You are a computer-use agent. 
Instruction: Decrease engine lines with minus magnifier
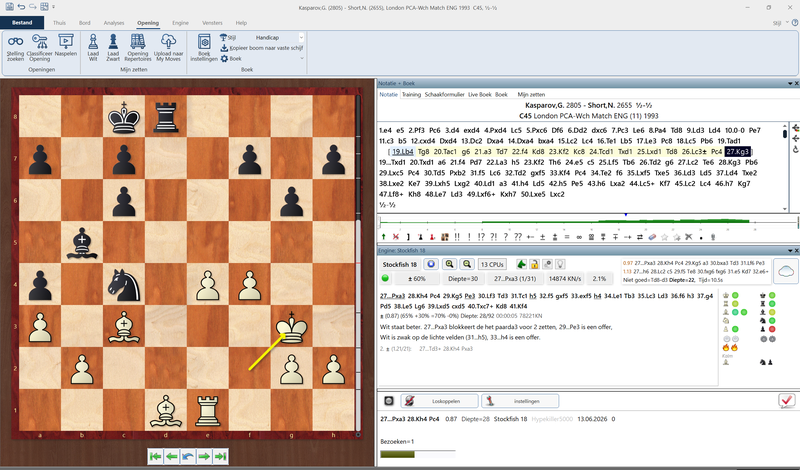[467, 264]
